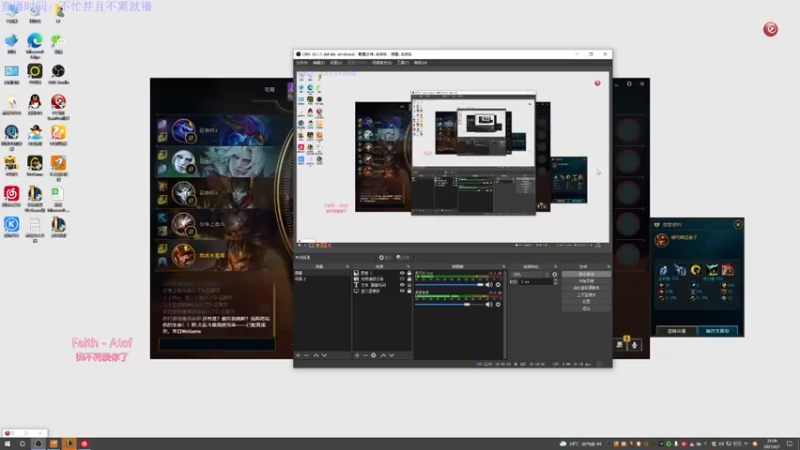Select the yellow circular rune icon in the League popup
Viewport: 800px width, 450px height.
[695, 269]
